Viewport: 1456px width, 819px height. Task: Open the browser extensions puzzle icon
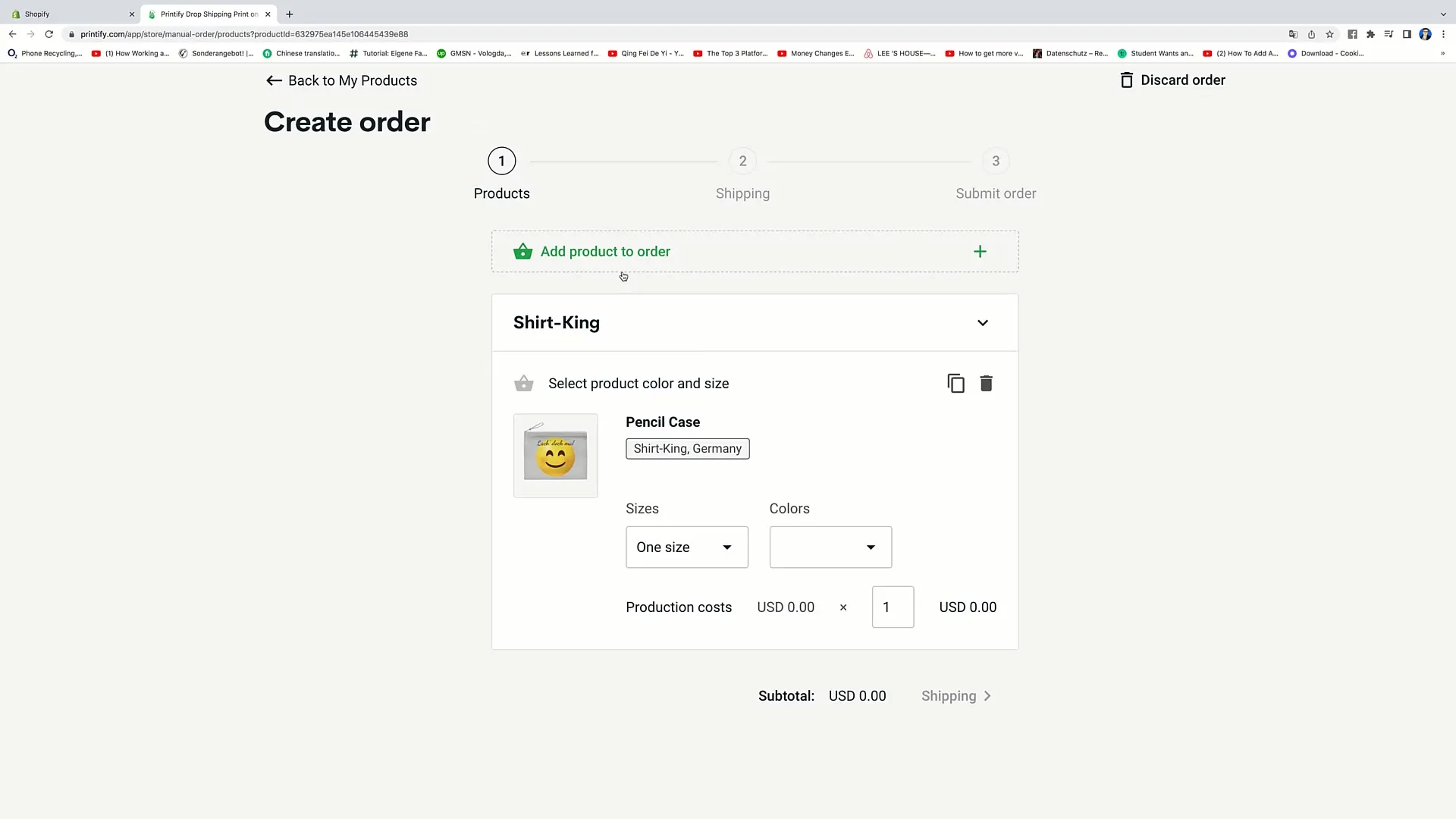point(1370,34)
